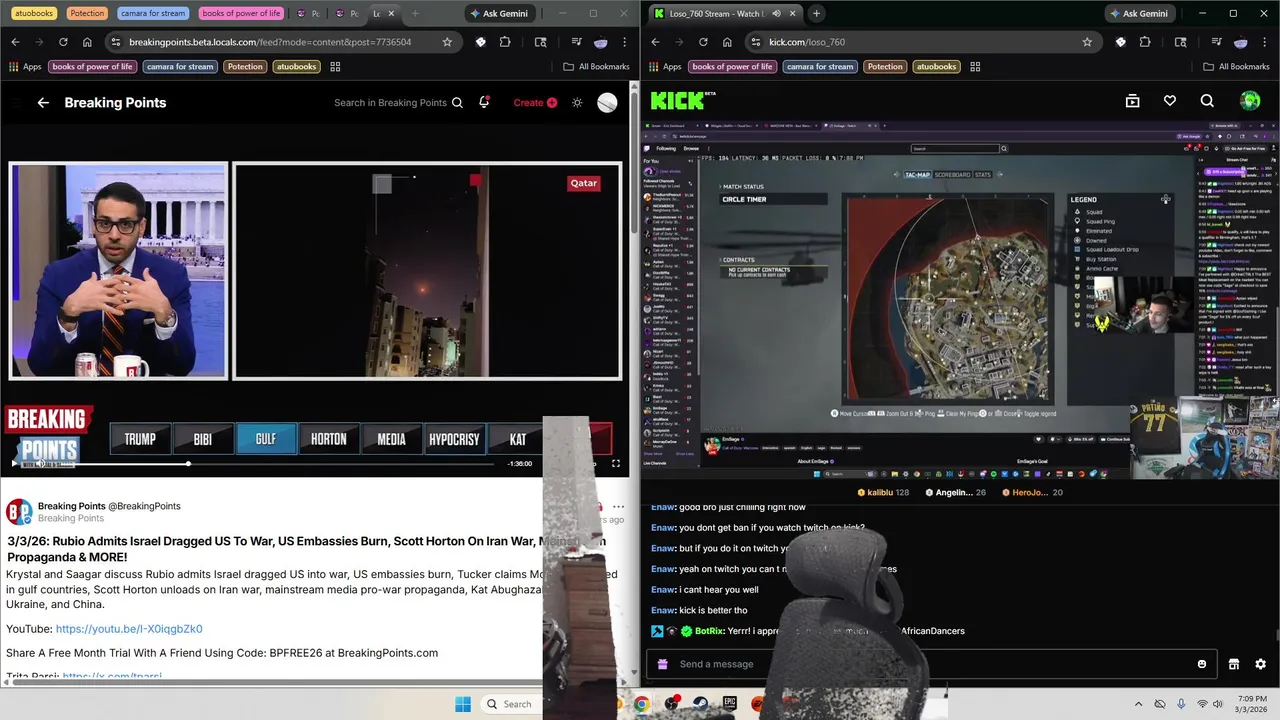This screenshot has width=1280, height=720.
Task: Open Kick following heart icon
Action: pyautogui.click(x=1170, y=101)
